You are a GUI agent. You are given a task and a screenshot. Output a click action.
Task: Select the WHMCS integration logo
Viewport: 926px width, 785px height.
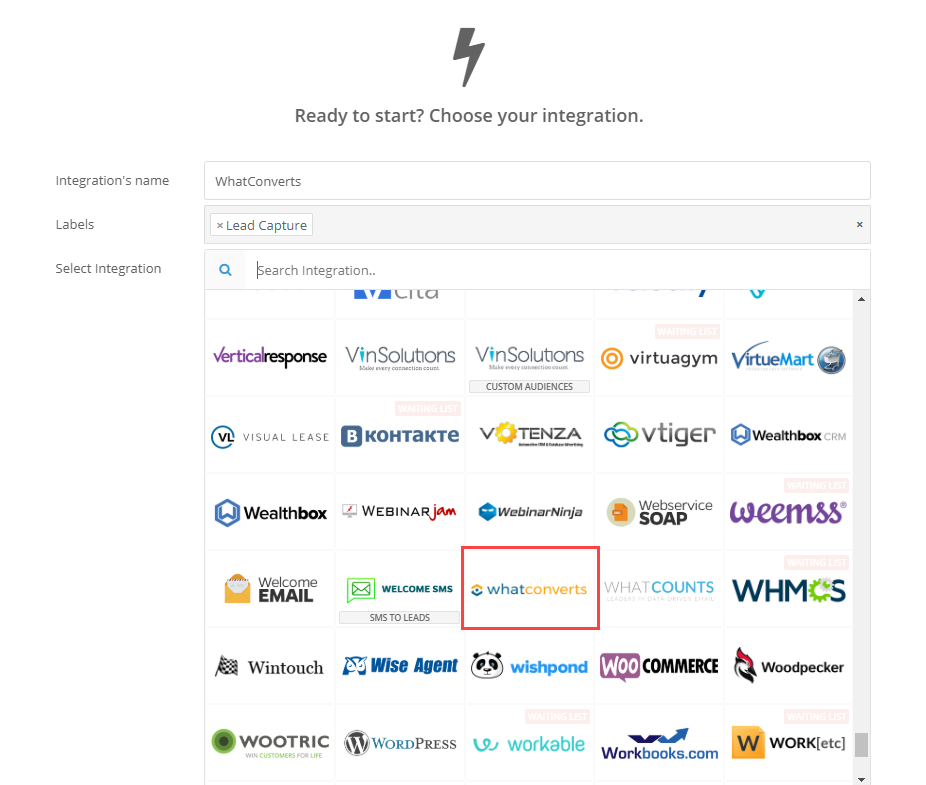coord(788,589)
